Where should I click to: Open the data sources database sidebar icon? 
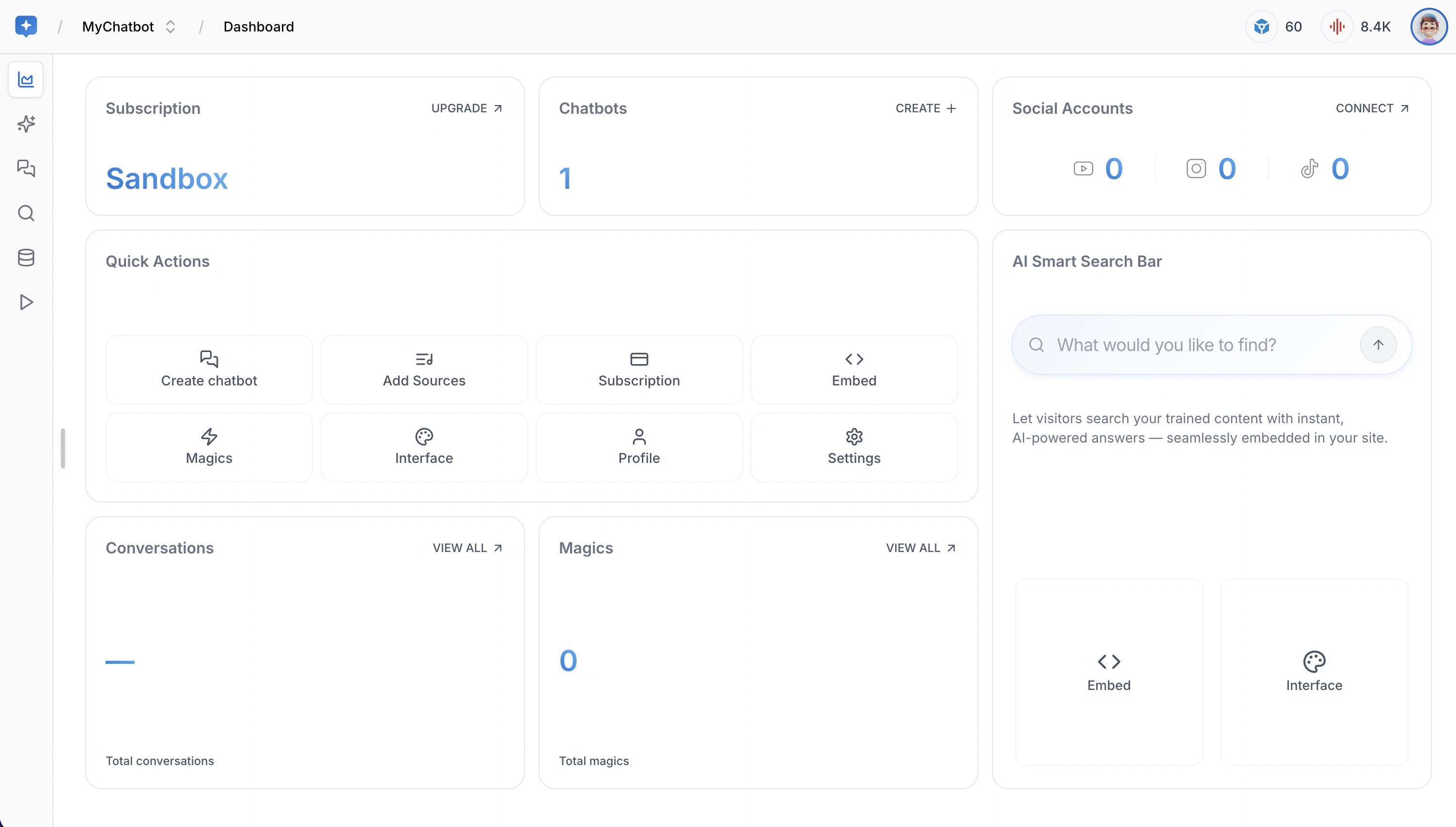pos(26,257)
